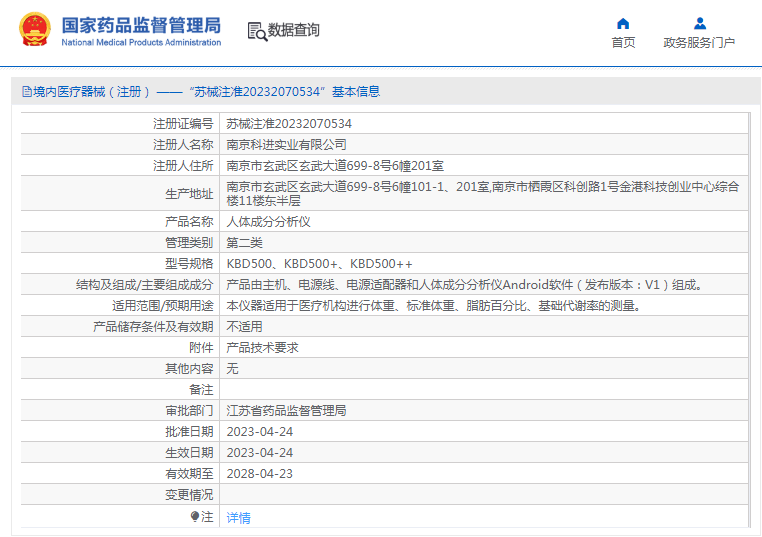Select the 生产地址 value text

(483, 193)
